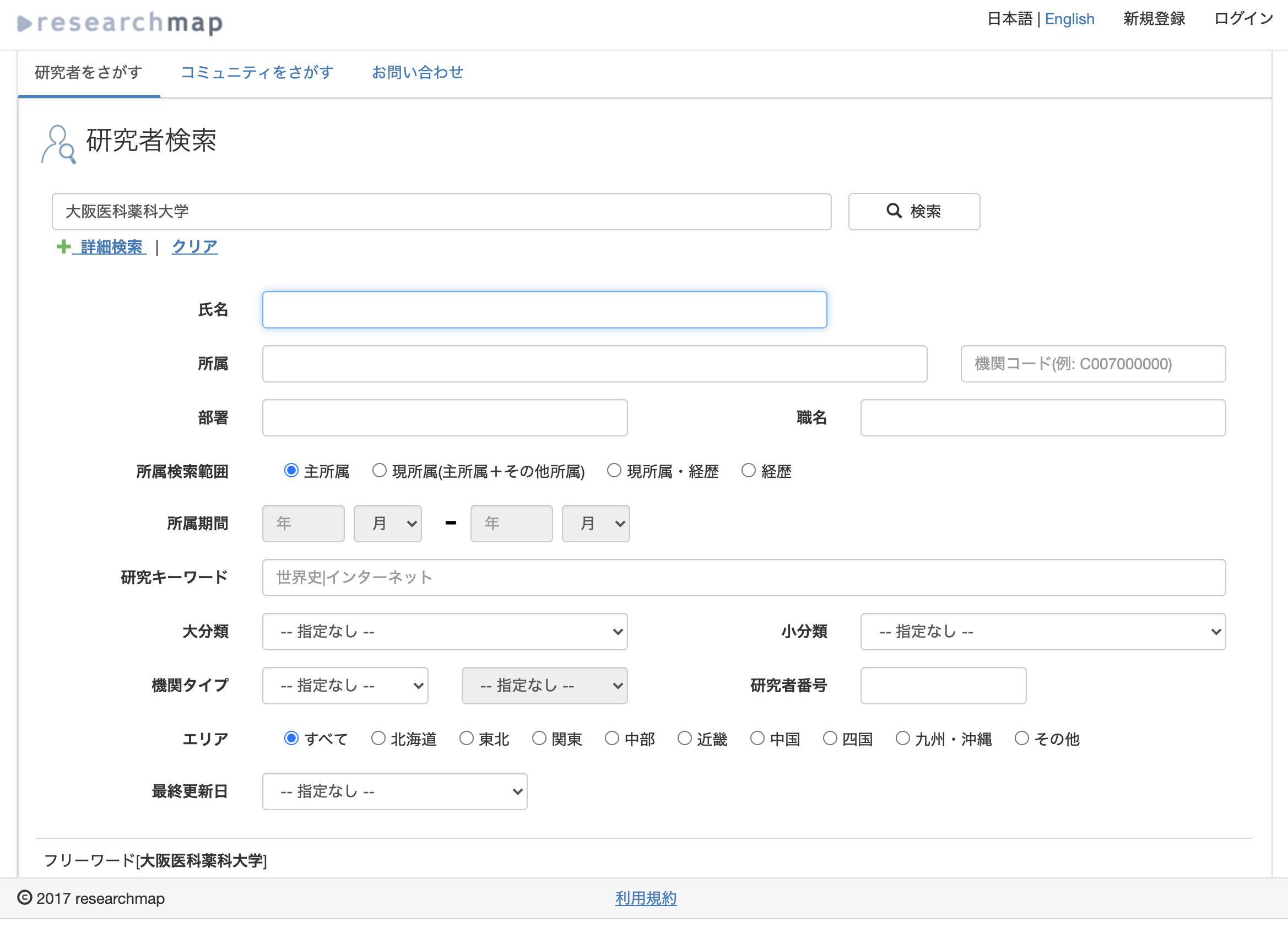The height and width of the screenshot is (927, 1288).
Task: Select 北海道 area radio button
Action: point(378,738)
